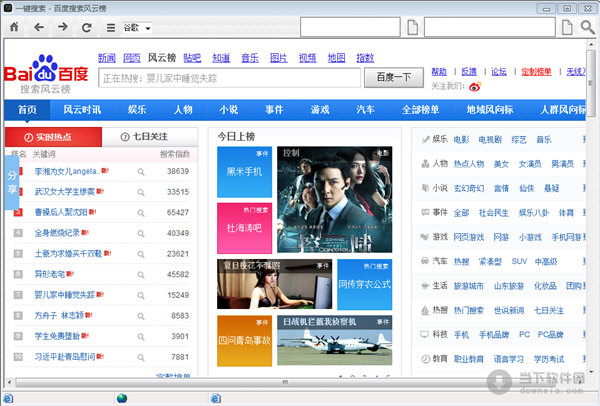
Task: Click the search icon for 武汉女大学生惨案
Action: pyautogui.click(x=141, y=192)
